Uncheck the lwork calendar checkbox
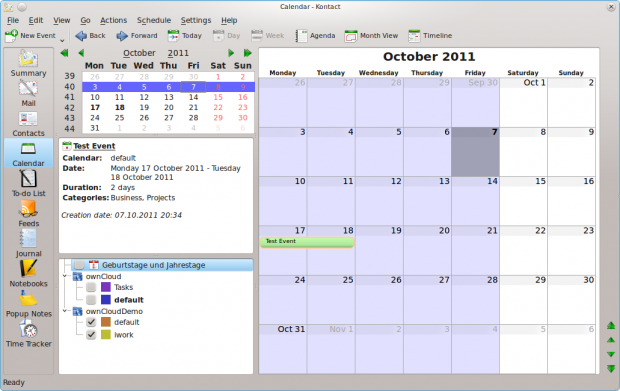This screenshot has height=391, width=620. pyautogui.click(x=91, y=334)
